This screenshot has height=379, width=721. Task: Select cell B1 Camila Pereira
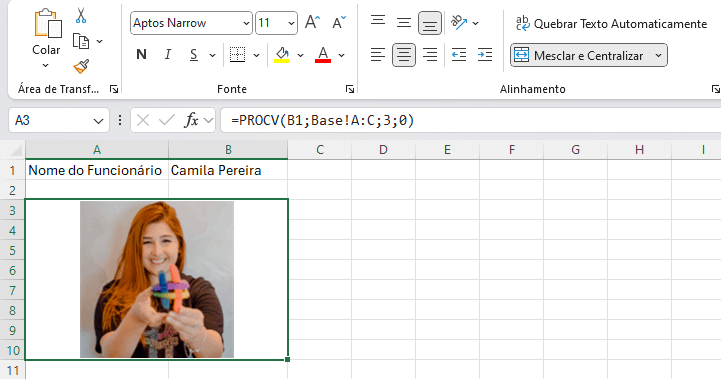[228, 170]
